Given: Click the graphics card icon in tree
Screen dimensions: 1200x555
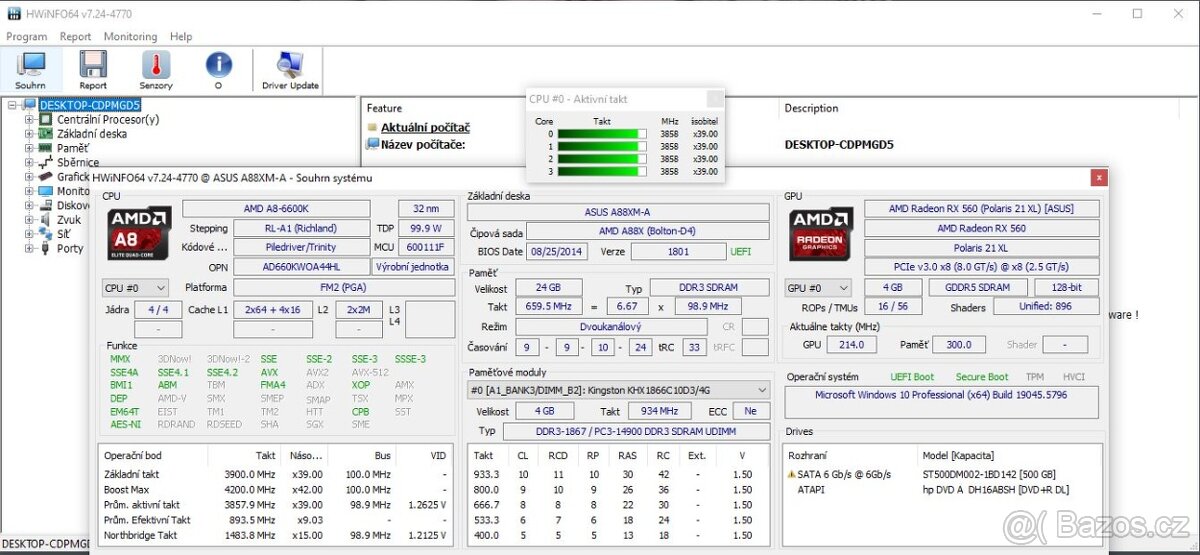Looking at the screenshot, I should coord(45,176).
